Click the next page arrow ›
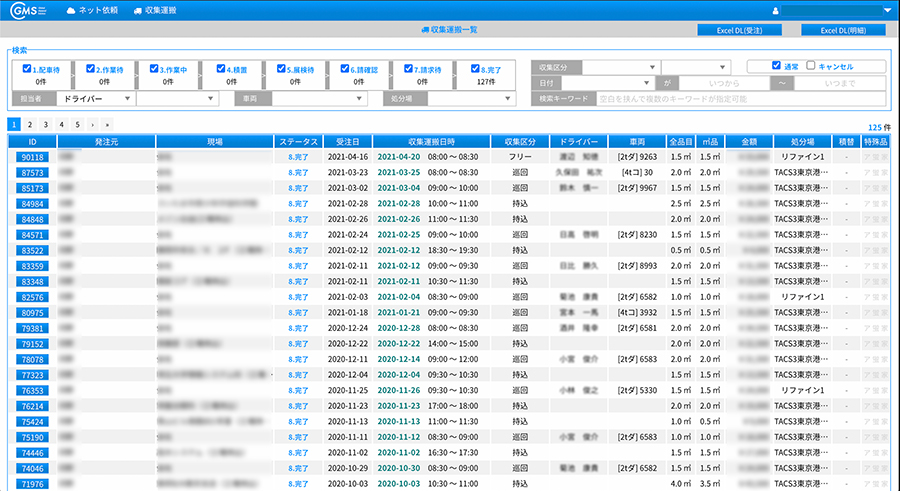 point(92,124)
